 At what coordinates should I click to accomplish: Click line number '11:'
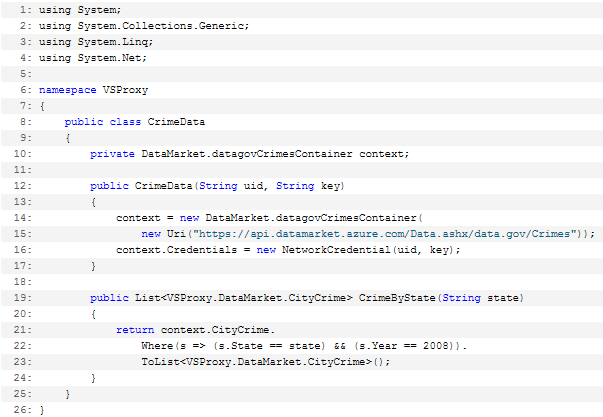23,170
